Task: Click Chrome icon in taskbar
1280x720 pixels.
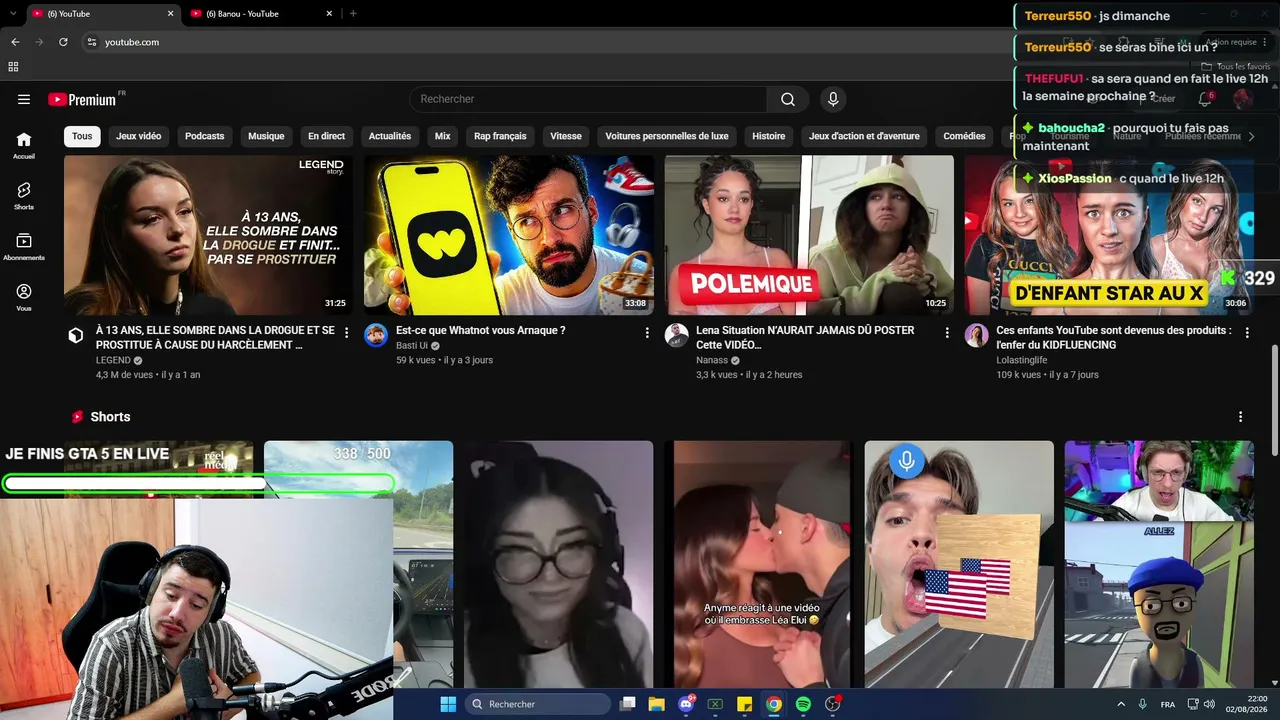Action: click(x=774, y=704)
